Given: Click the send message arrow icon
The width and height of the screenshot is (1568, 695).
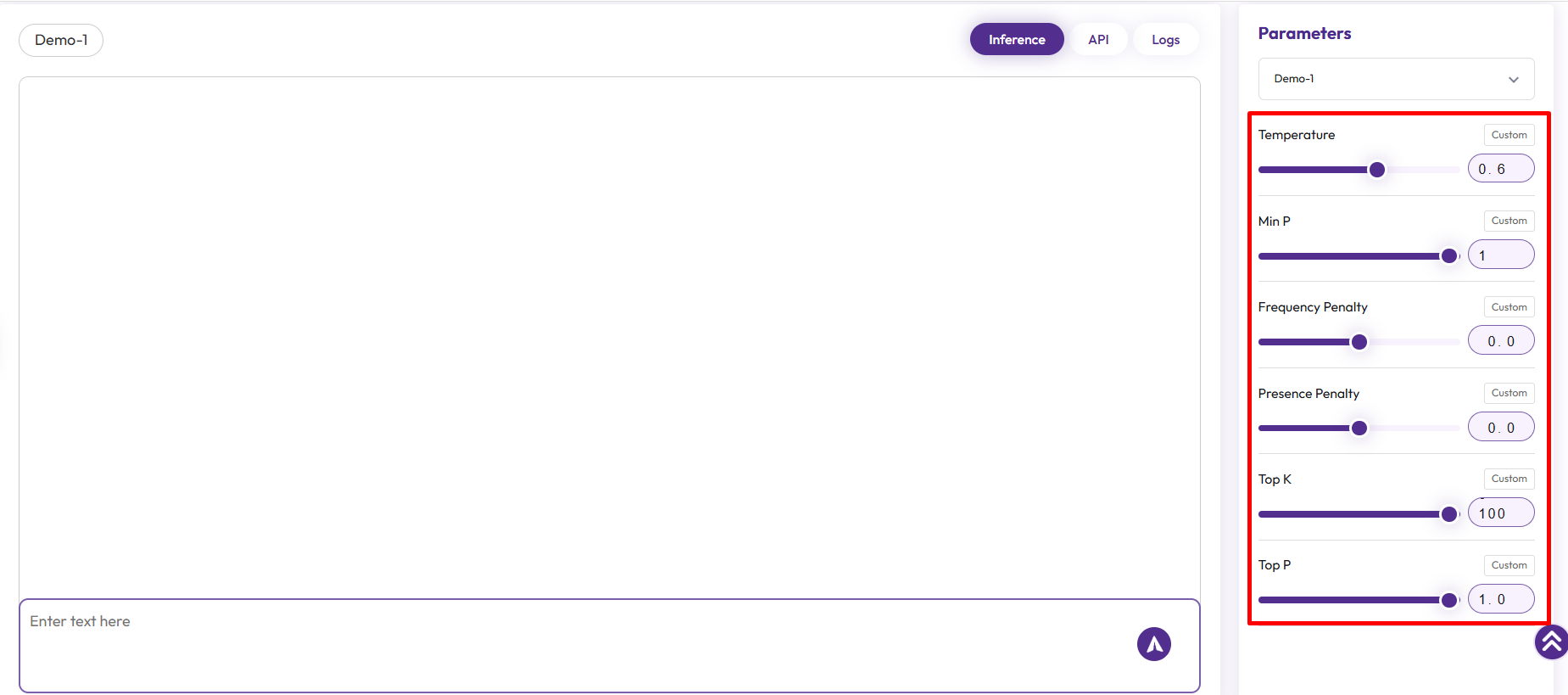Looking at the screenshot, I should [1153, 644].
